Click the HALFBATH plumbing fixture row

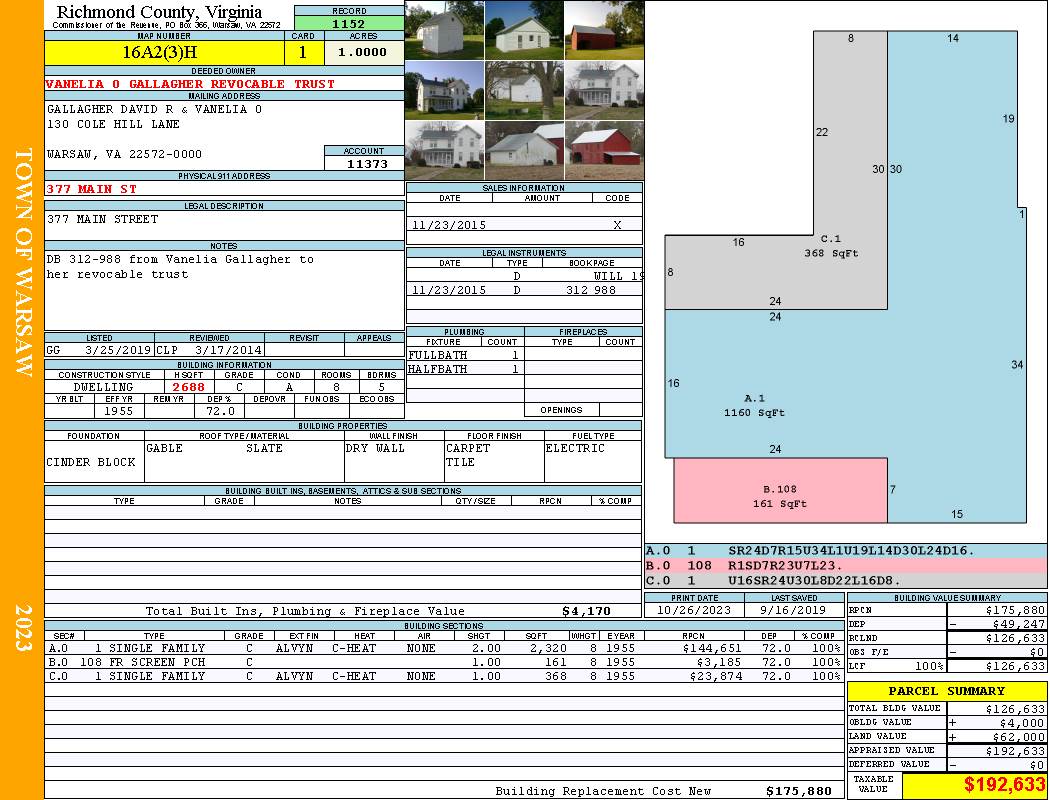(465, 369)
